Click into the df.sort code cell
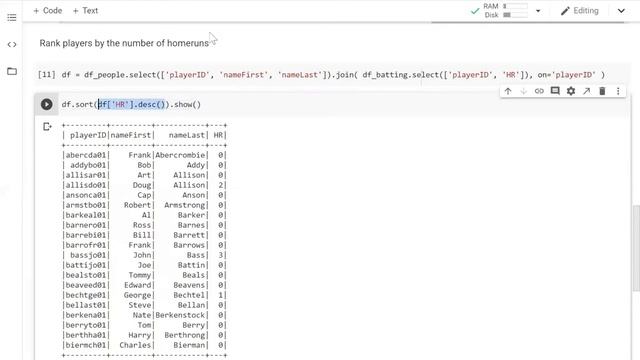This screenshot has width=640, height=360. tap(343, 104)
